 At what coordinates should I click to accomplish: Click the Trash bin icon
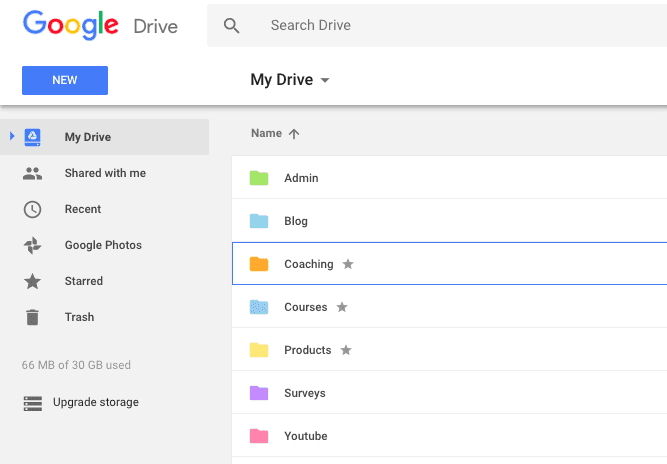[x=33, y=318]
